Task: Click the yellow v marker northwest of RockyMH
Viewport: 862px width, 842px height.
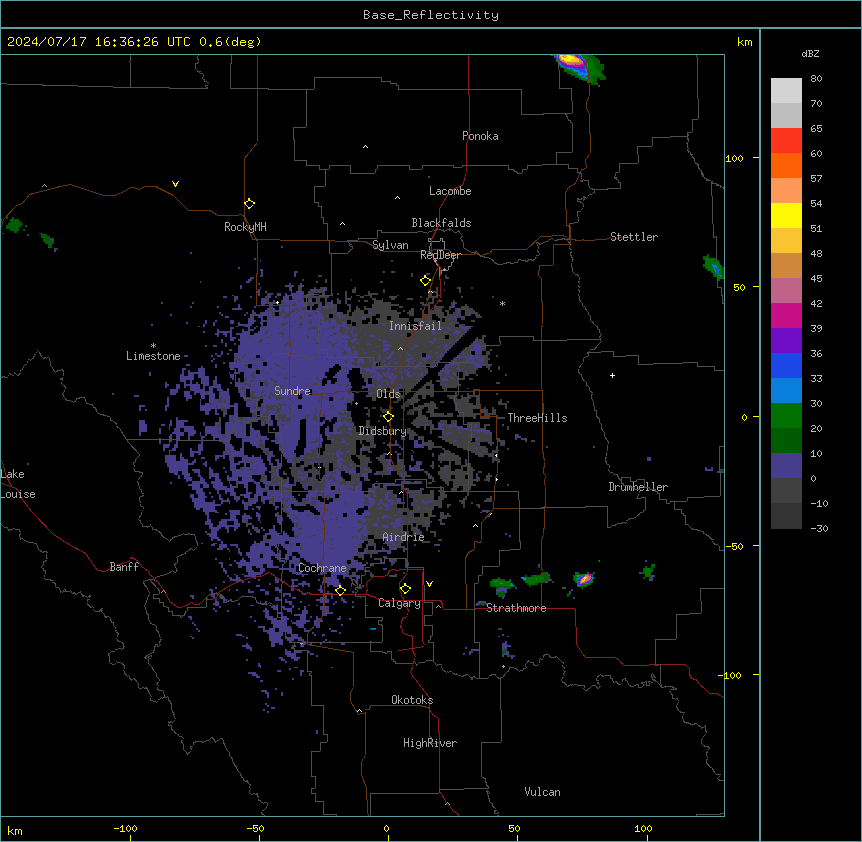Action: click(x=175, y=184)
